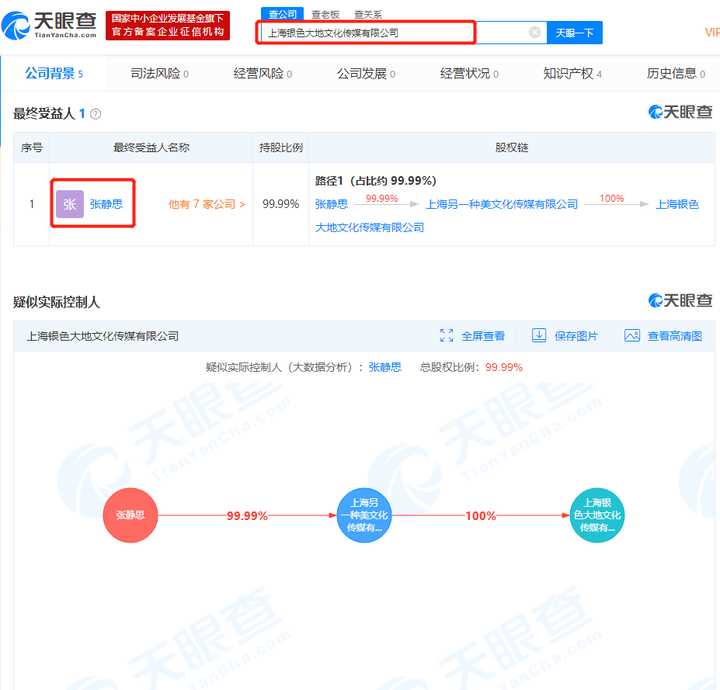Click the 路径1 (占比约 99.99%) heading
Image resolution: width=720 pixels, height=690 pixels.
(376, 181)
